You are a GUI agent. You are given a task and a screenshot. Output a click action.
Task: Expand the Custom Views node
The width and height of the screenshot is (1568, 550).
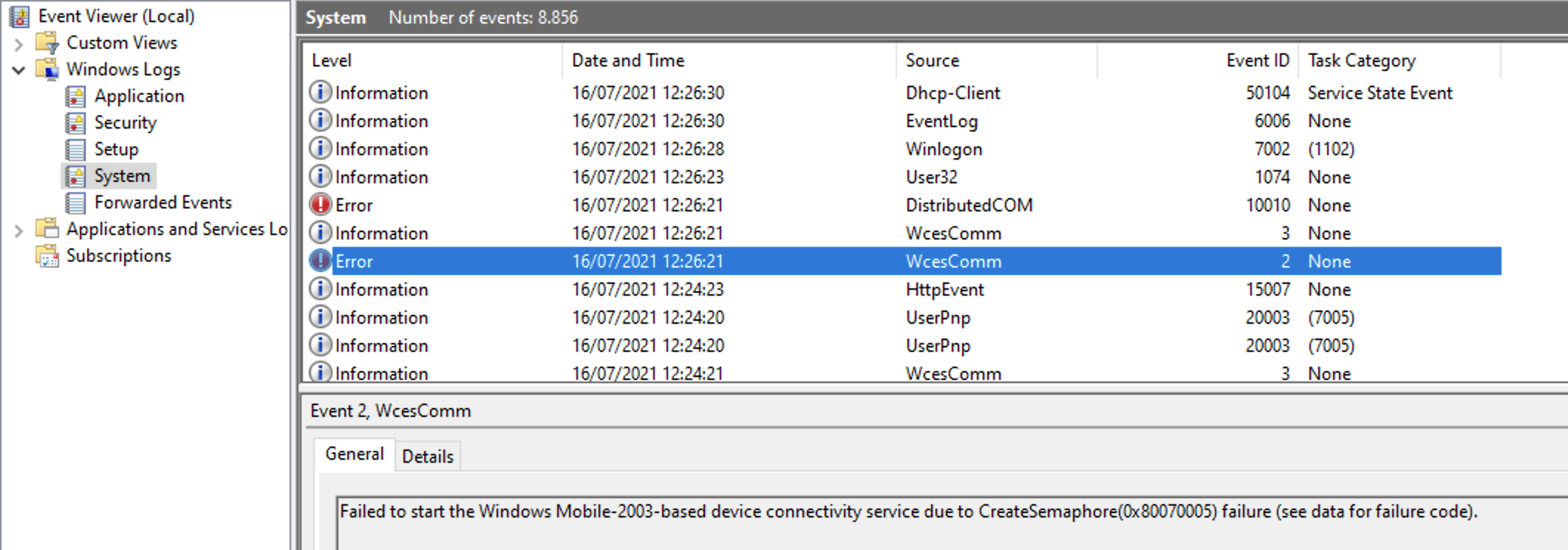[18, 44]
